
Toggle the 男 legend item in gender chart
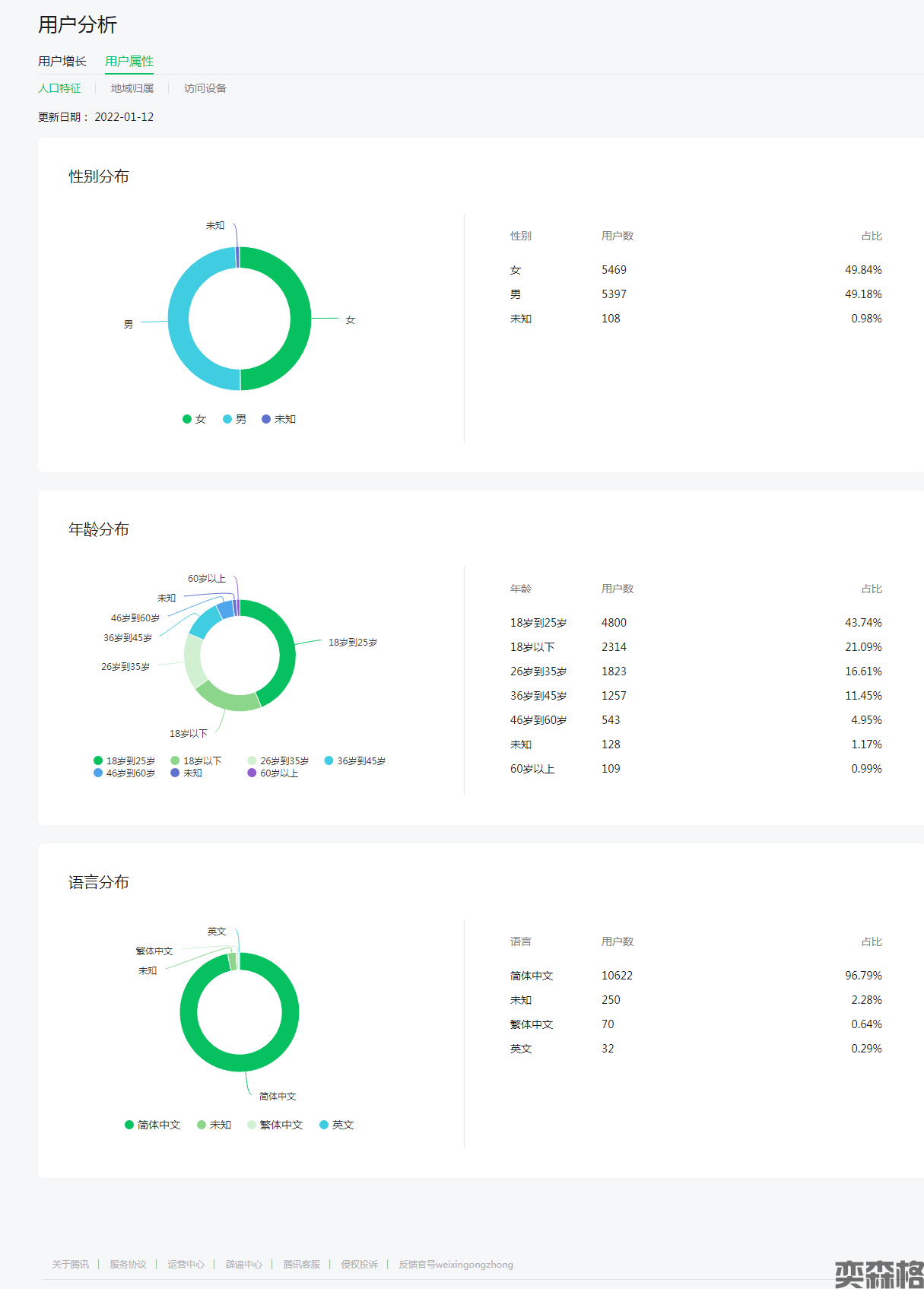click(235, 419)
